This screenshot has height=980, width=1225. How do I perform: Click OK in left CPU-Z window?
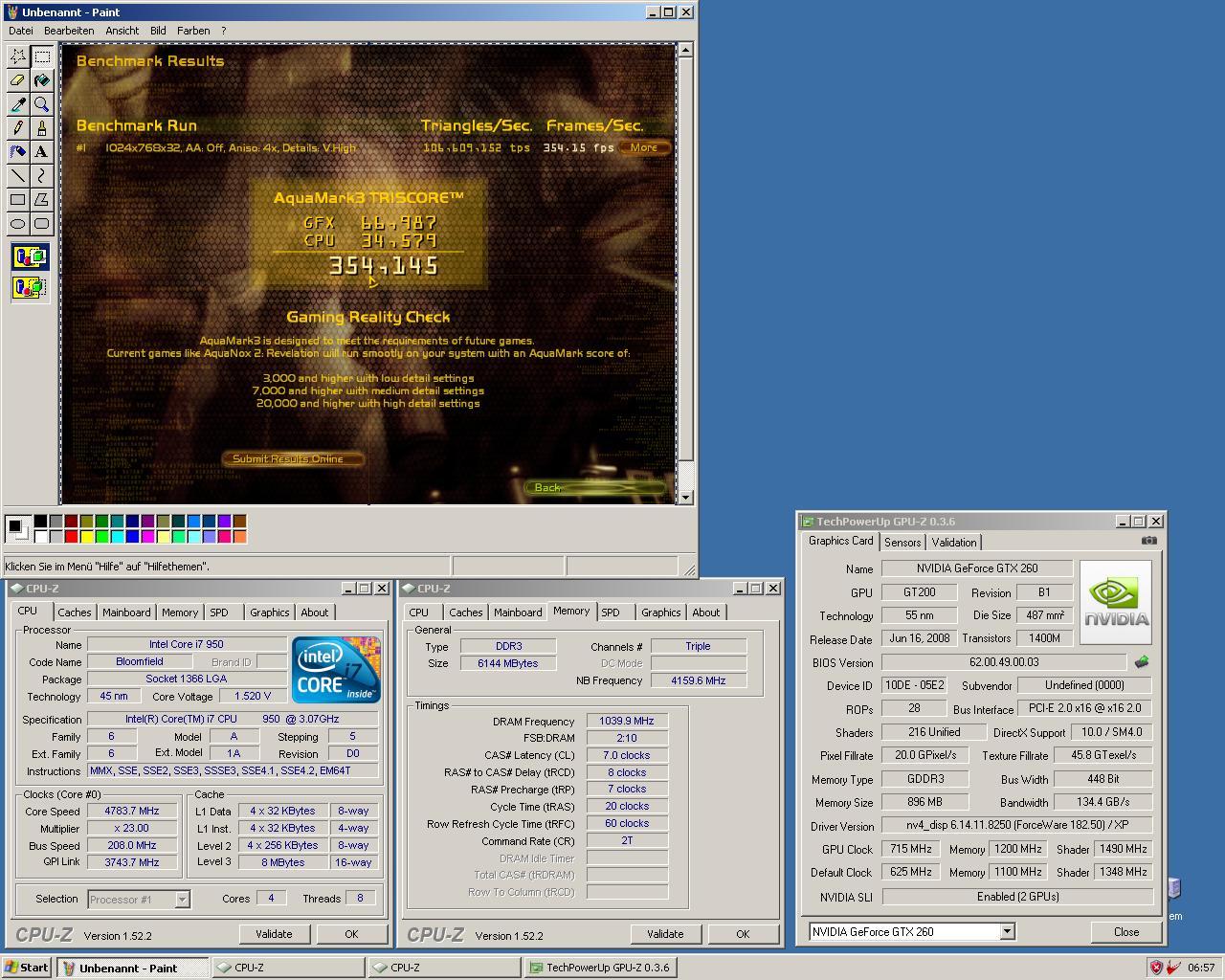pyautogui.click(x=351, y=934)
